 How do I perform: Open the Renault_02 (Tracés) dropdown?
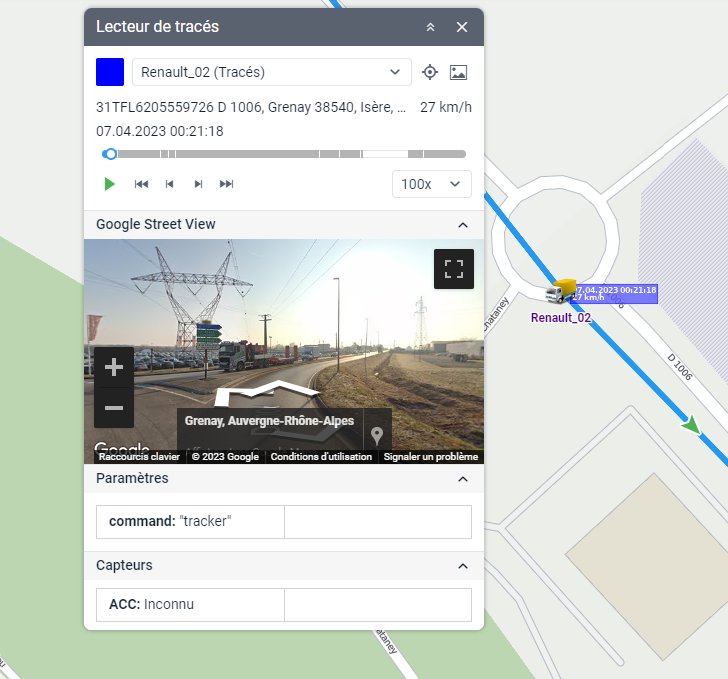click(272, 72)
